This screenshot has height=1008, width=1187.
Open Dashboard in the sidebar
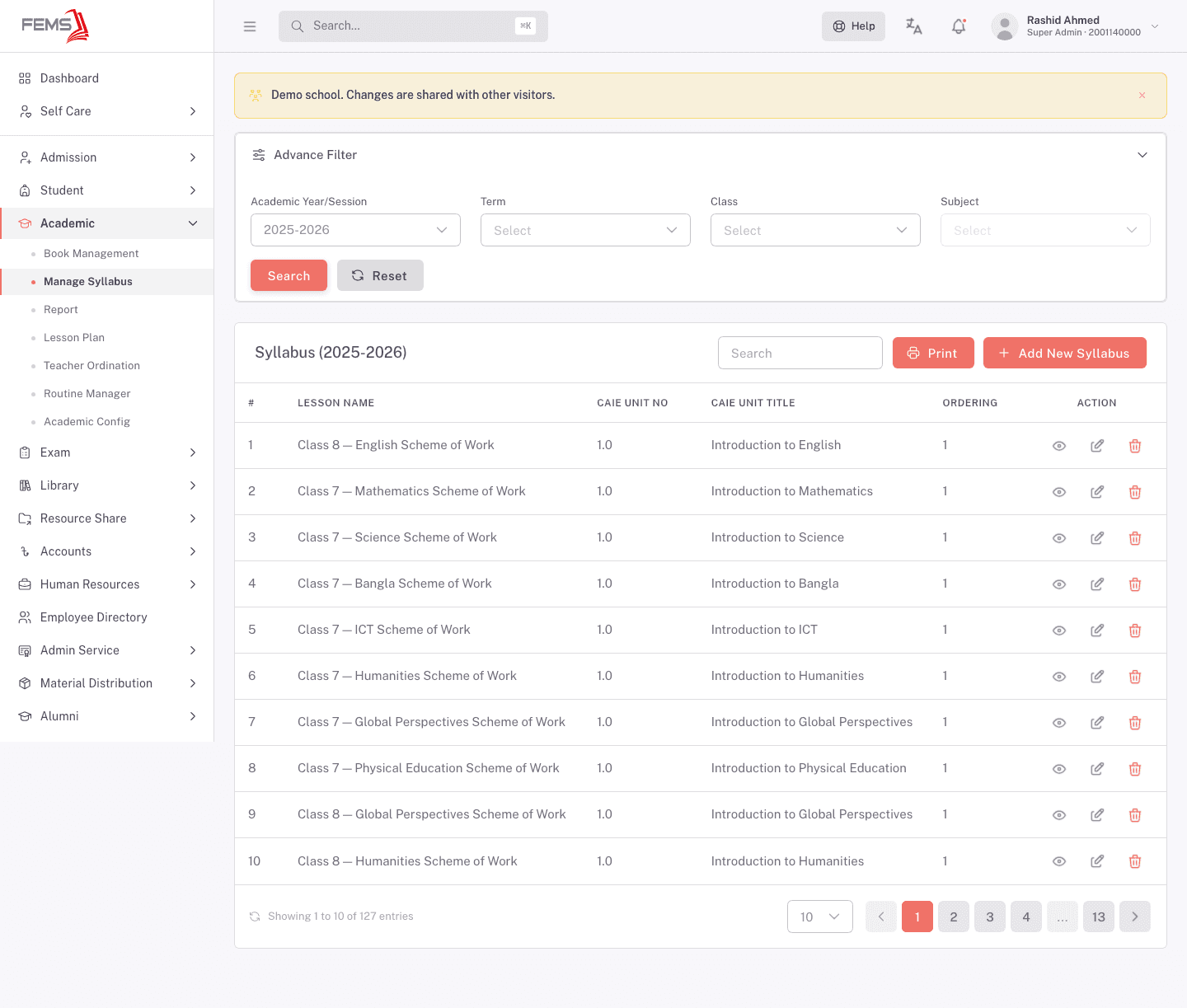coord(107,78)
